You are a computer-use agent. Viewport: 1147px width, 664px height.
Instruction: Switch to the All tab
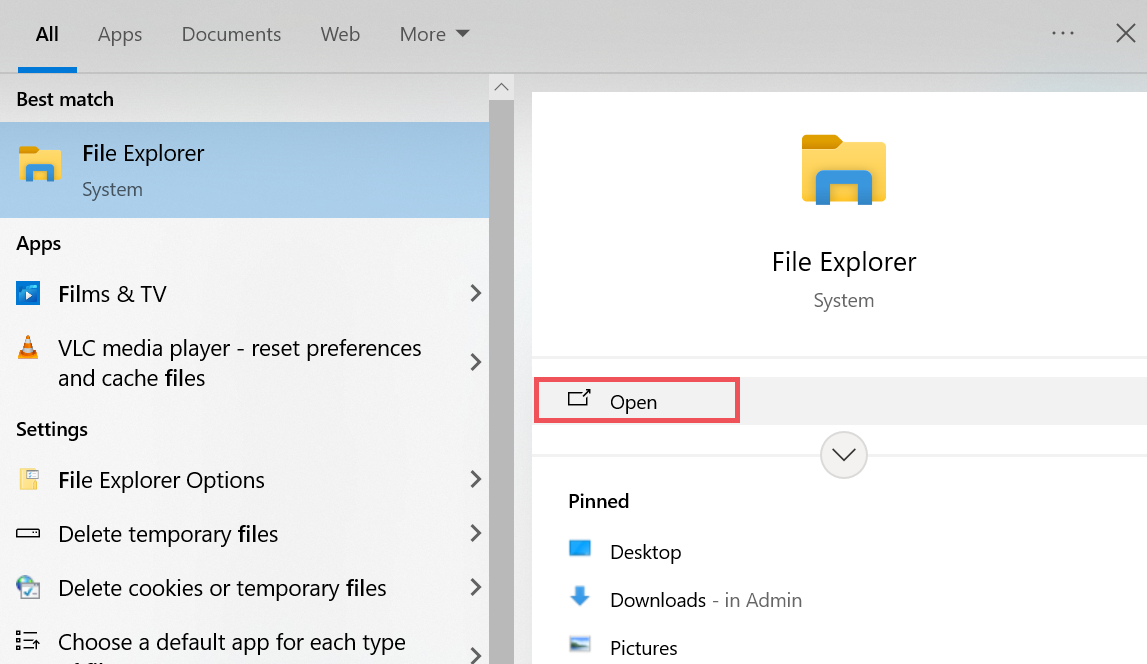click(47, 34)
